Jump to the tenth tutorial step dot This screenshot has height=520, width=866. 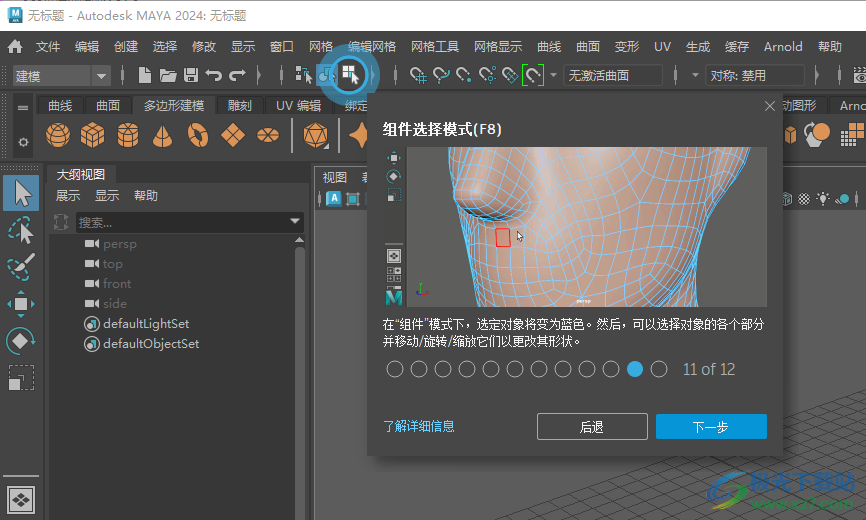tap(611, 369)
